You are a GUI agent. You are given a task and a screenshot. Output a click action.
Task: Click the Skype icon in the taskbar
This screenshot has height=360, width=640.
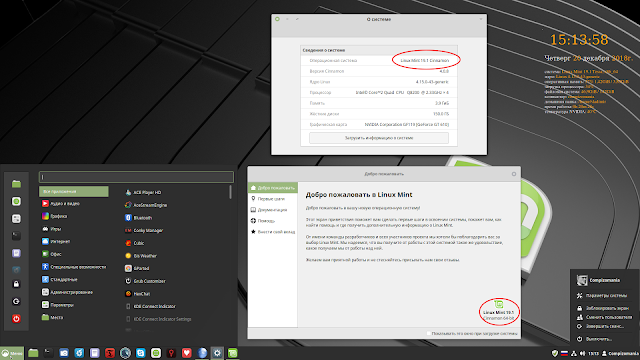(140, 353)
